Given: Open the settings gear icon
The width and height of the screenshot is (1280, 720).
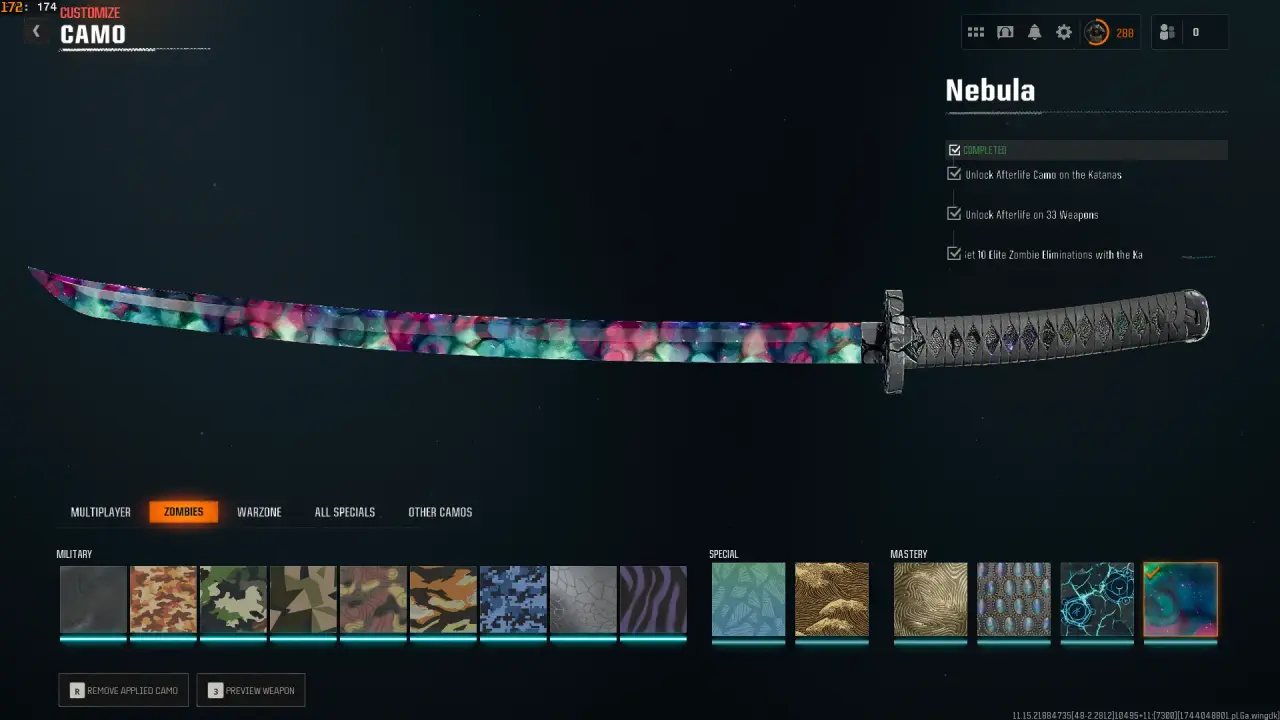Looking at the screenshot, I should [x=1064, y=32].
